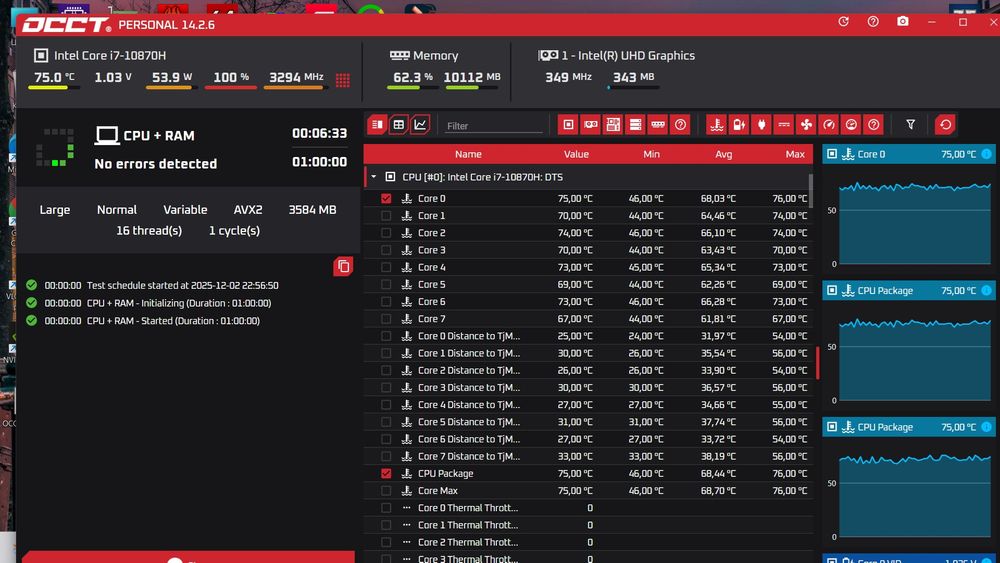Viewport: 1000px width, 563px height.
Task: Select the Normal mode setting
Action: (117, 210)
